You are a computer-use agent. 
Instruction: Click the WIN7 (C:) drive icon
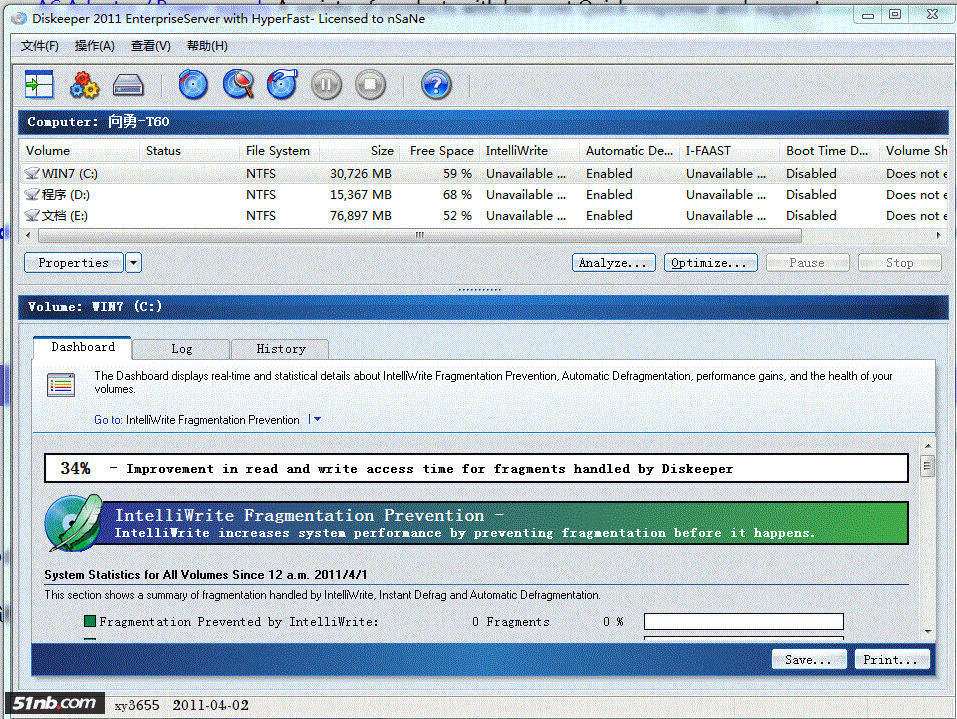tap(32, 174)
